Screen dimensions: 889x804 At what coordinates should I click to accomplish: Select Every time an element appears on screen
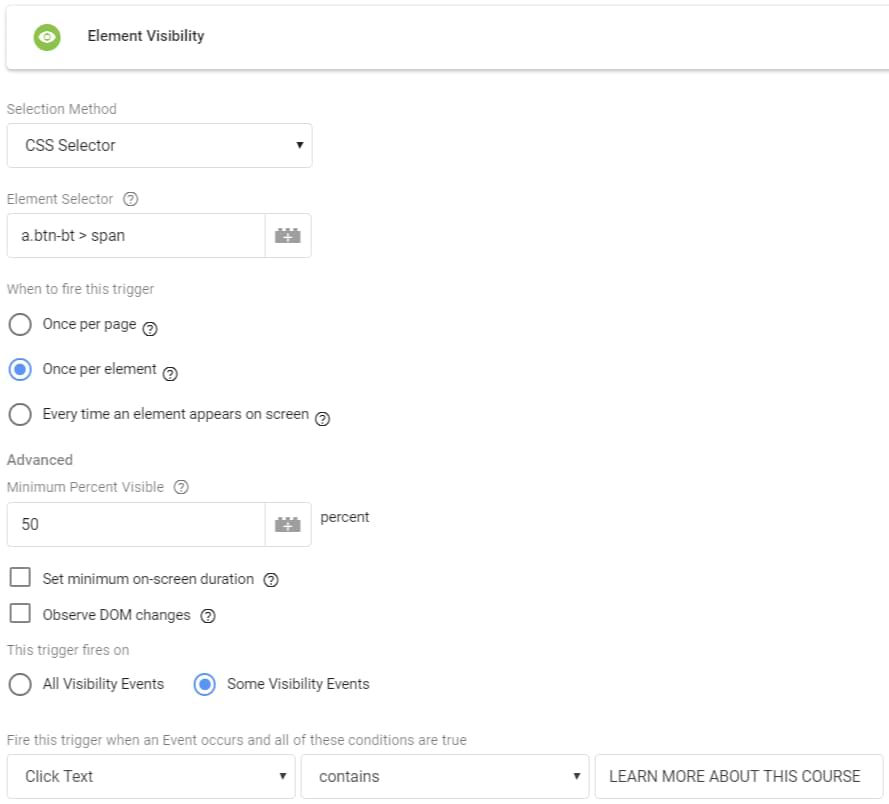[20, 414]
